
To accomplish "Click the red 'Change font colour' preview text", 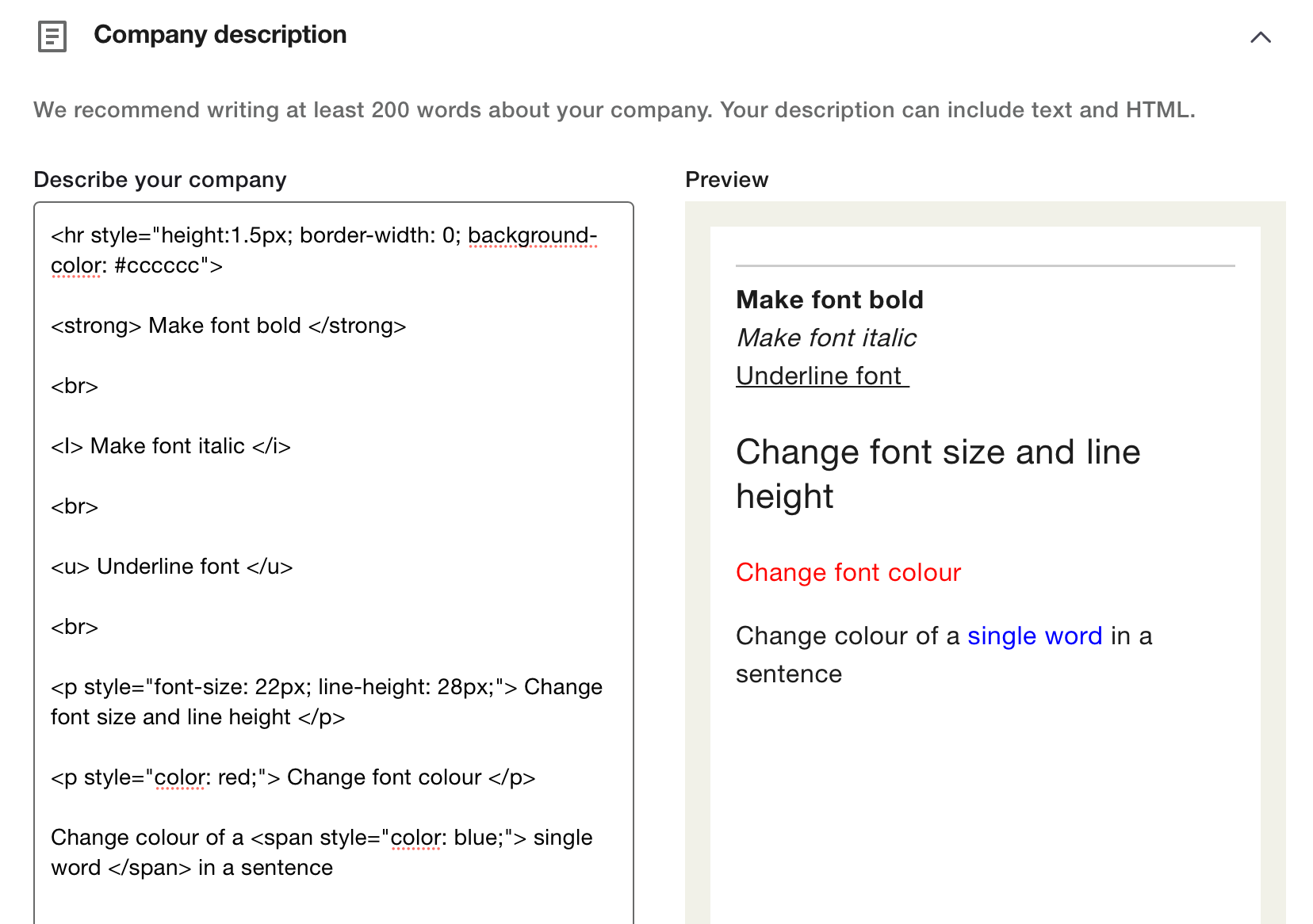I will tap(848, 572).
